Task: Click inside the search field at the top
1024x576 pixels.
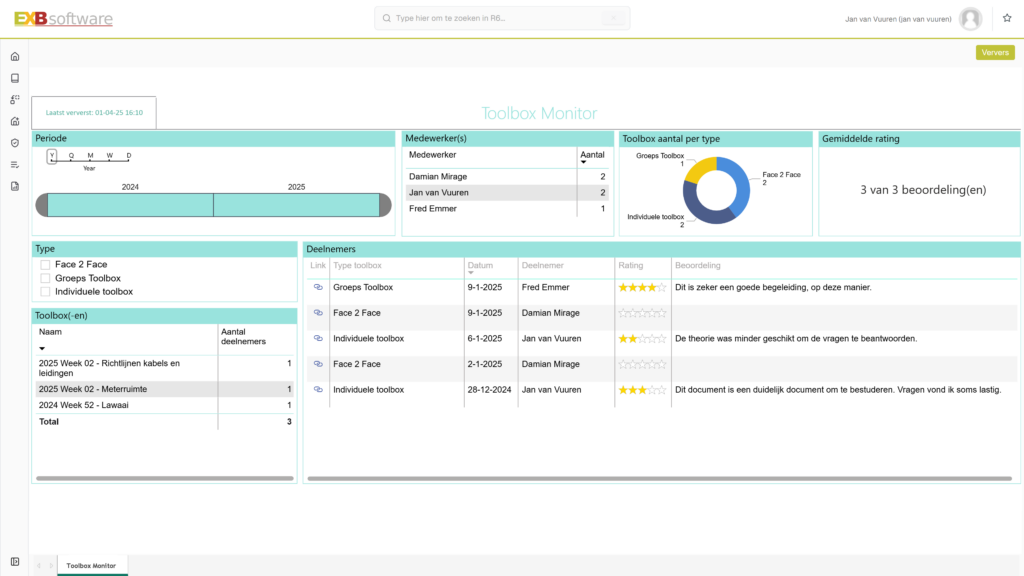Action: tap(500, 17)
